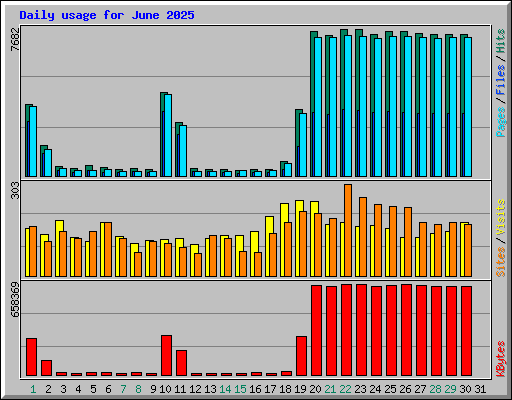Select day label '6' on the axis

[x=108, y=389]
